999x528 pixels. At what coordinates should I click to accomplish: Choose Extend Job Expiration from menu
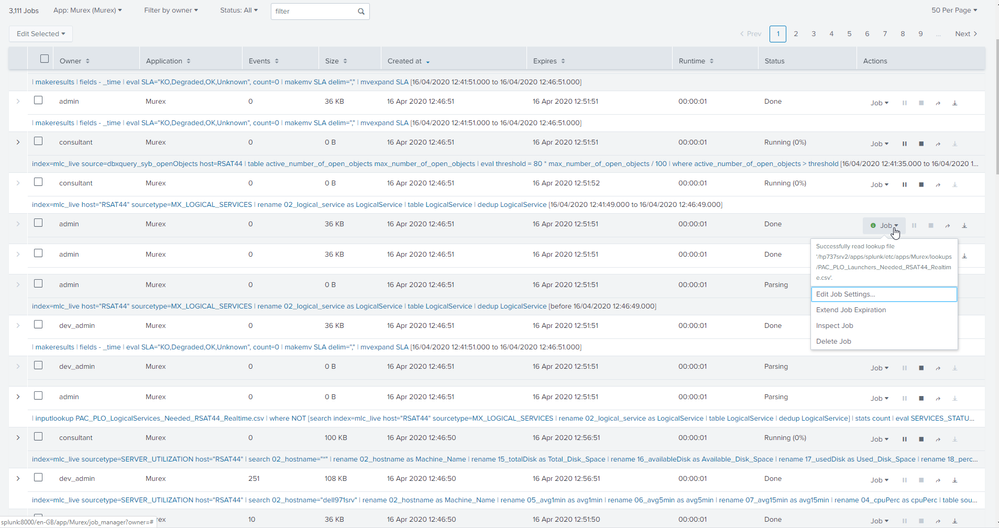(884, 310)
